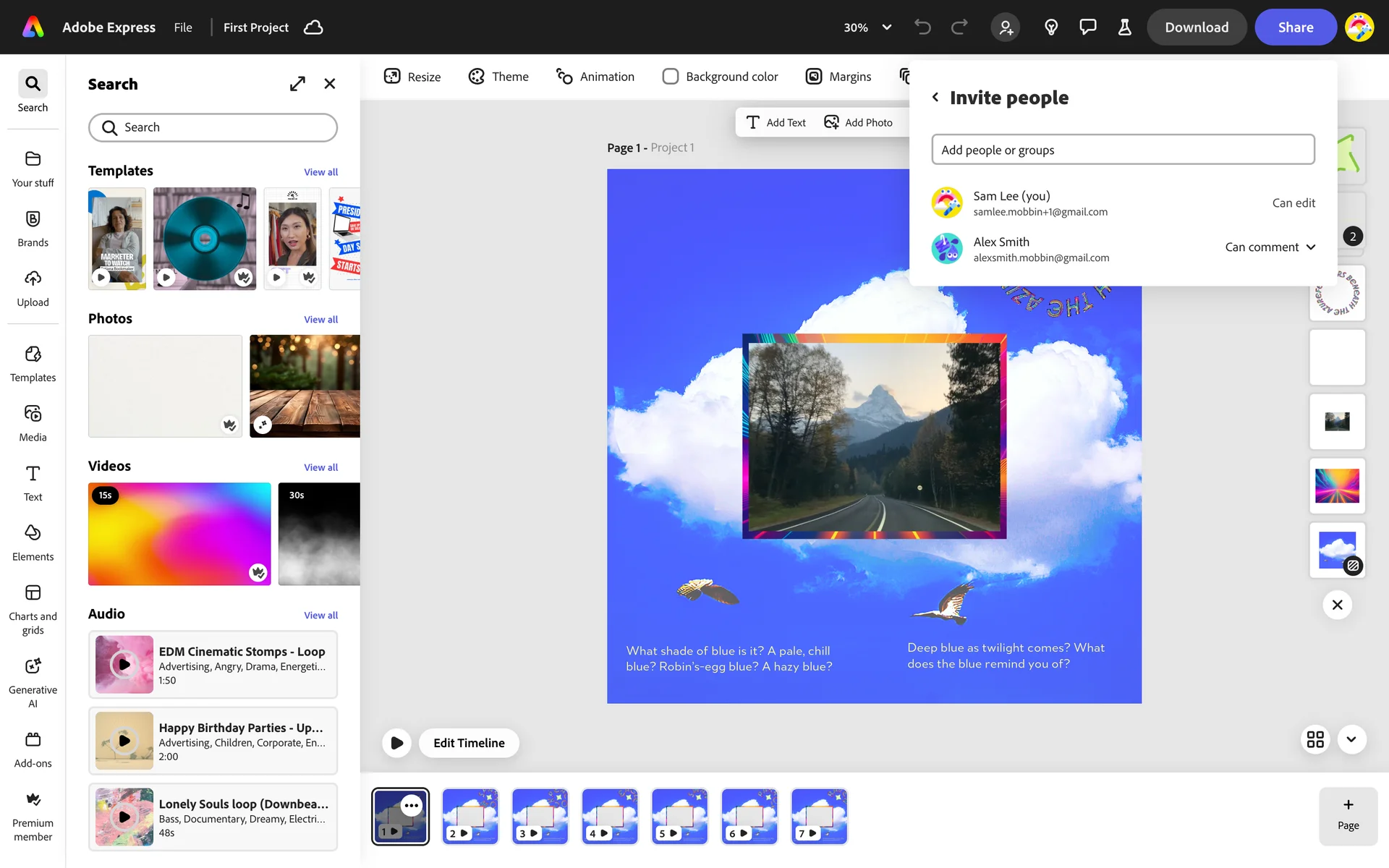Collapse the timeline with the chevron button

(1351, 739)
